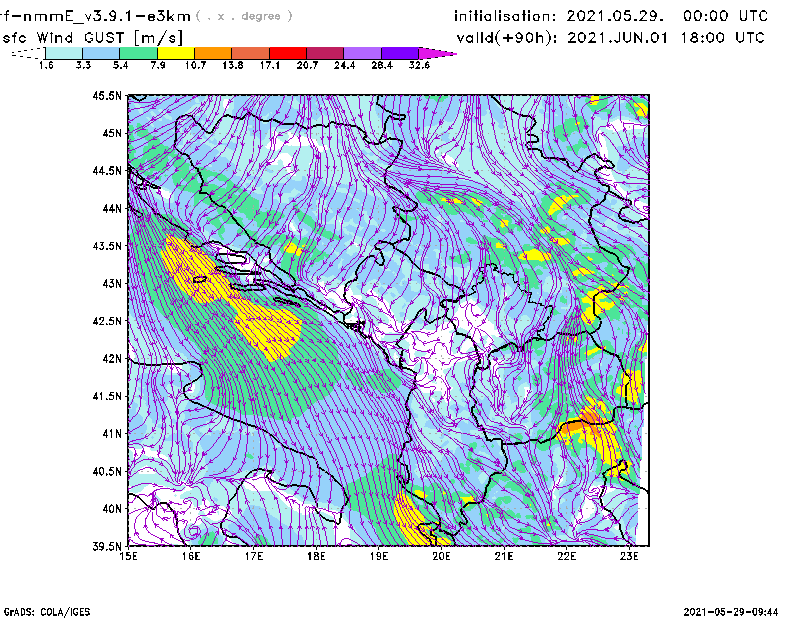Click the 18E longitude axis label

pos(316,556)
